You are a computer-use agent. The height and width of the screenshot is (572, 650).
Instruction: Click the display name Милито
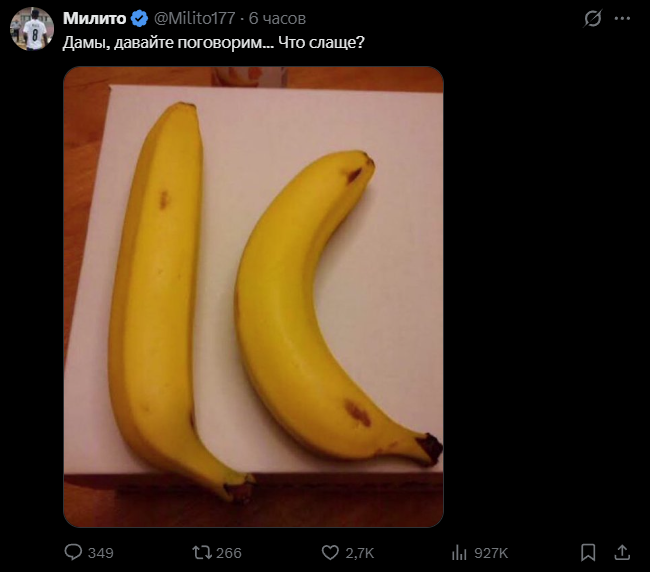pos(94,19)
